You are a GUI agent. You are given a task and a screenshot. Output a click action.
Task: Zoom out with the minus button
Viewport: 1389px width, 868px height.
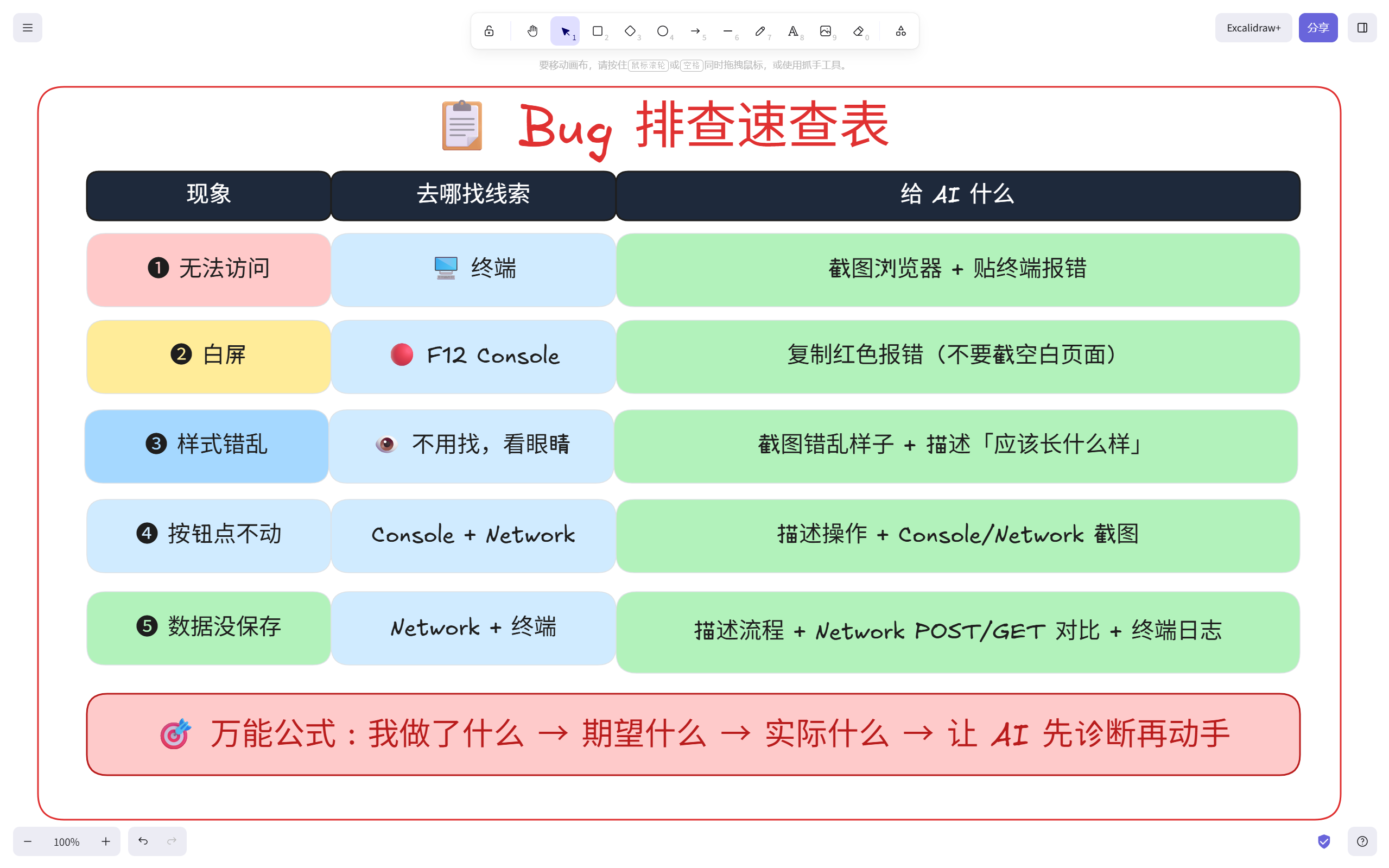tap(28, 841)
